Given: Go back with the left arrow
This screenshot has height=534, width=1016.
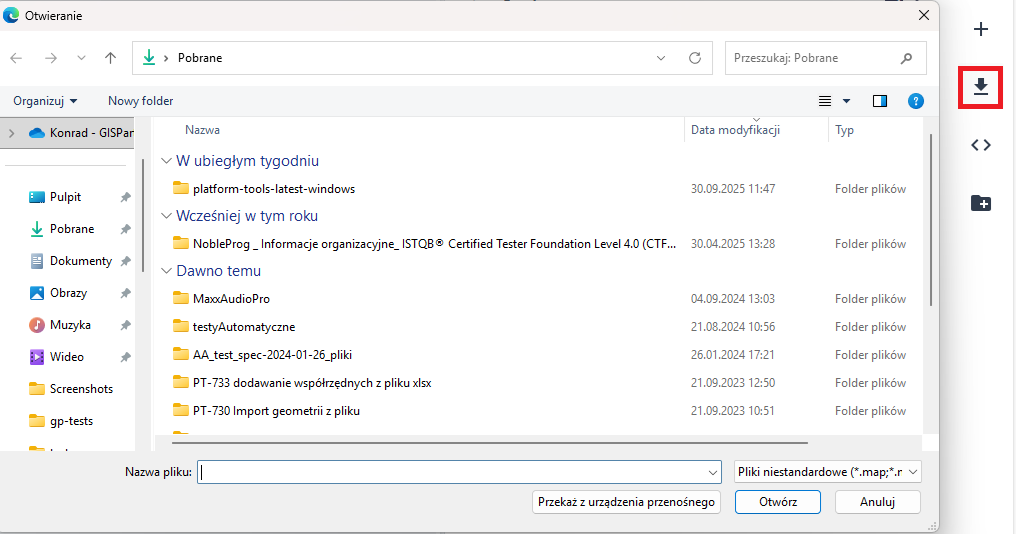Looking at the screenshot, I should (16, 58).
